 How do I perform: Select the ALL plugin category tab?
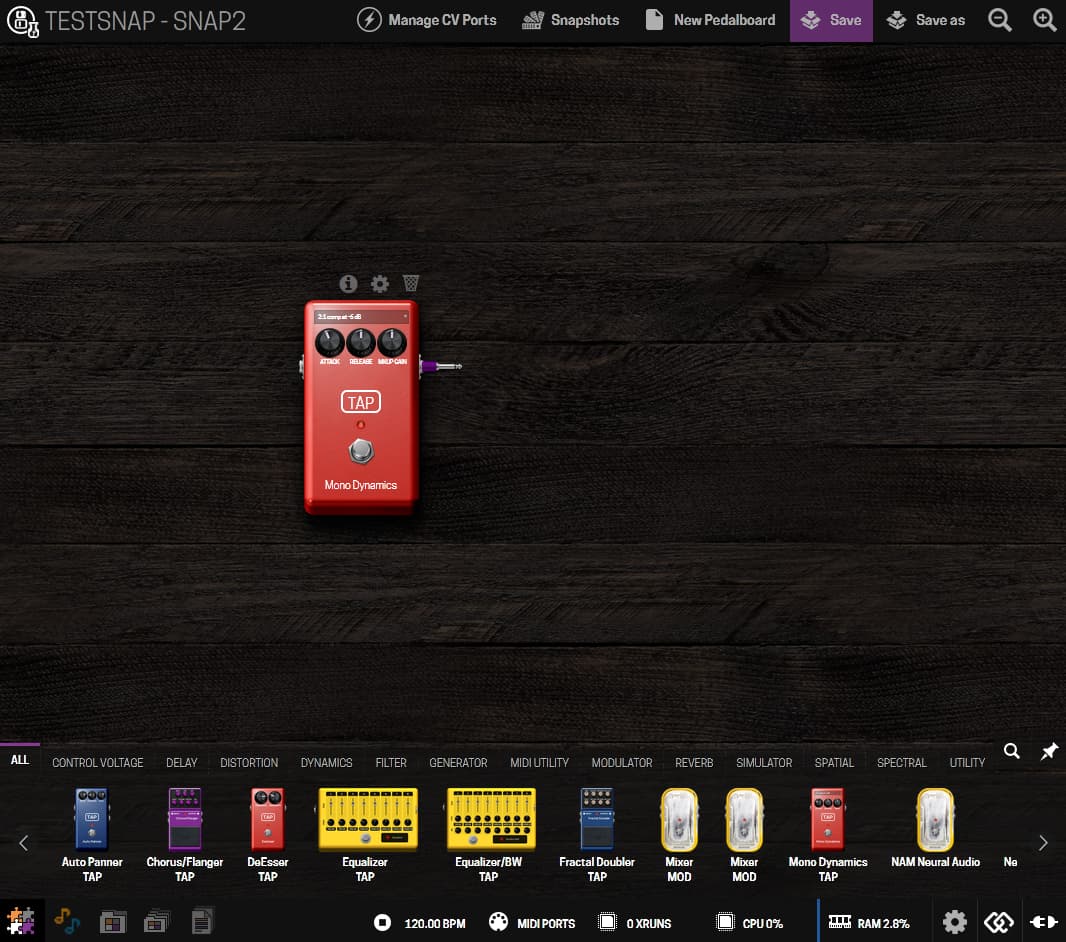20,761
